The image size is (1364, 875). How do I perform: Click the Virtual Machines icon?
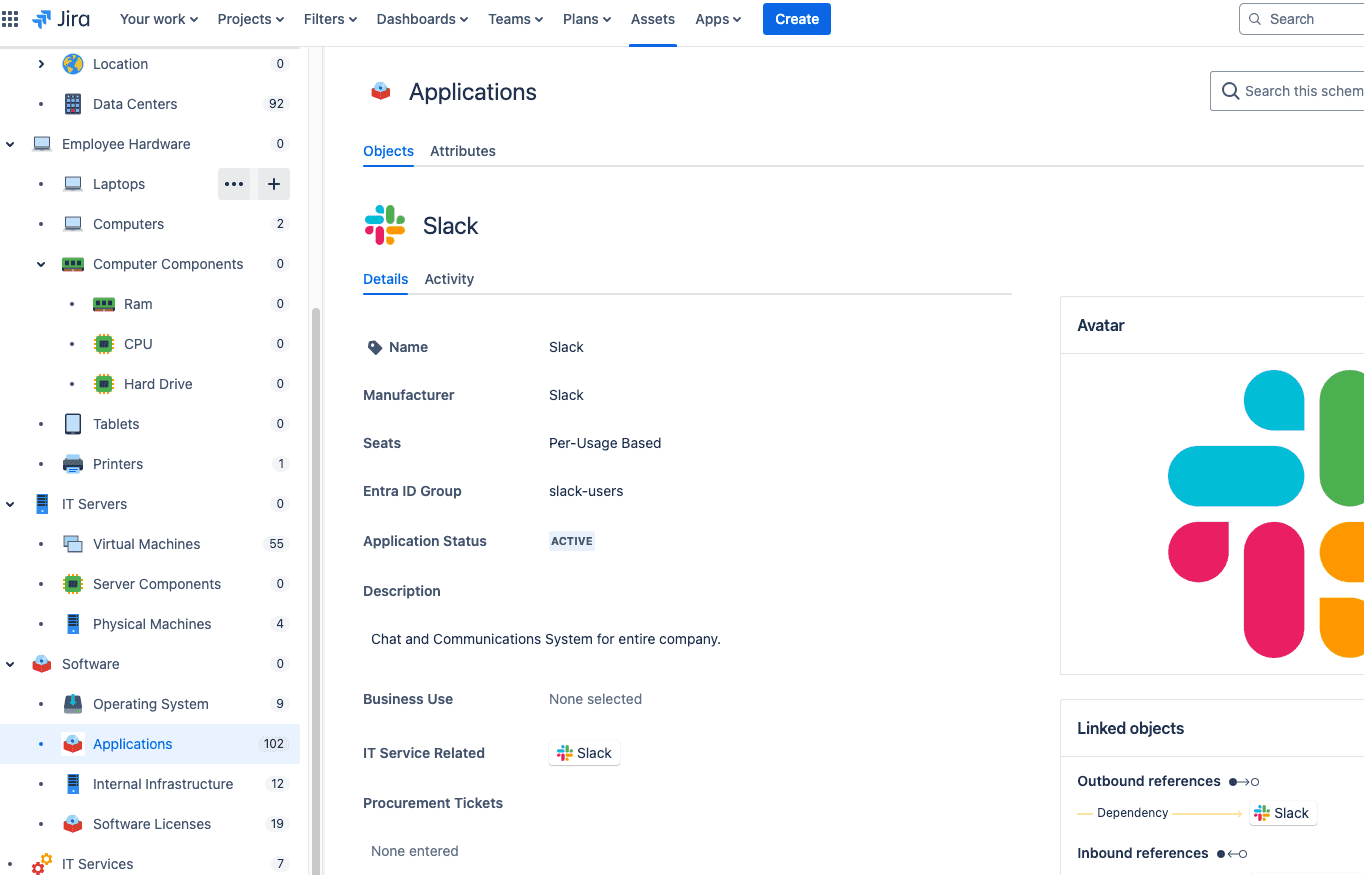[x=73, y=544]
